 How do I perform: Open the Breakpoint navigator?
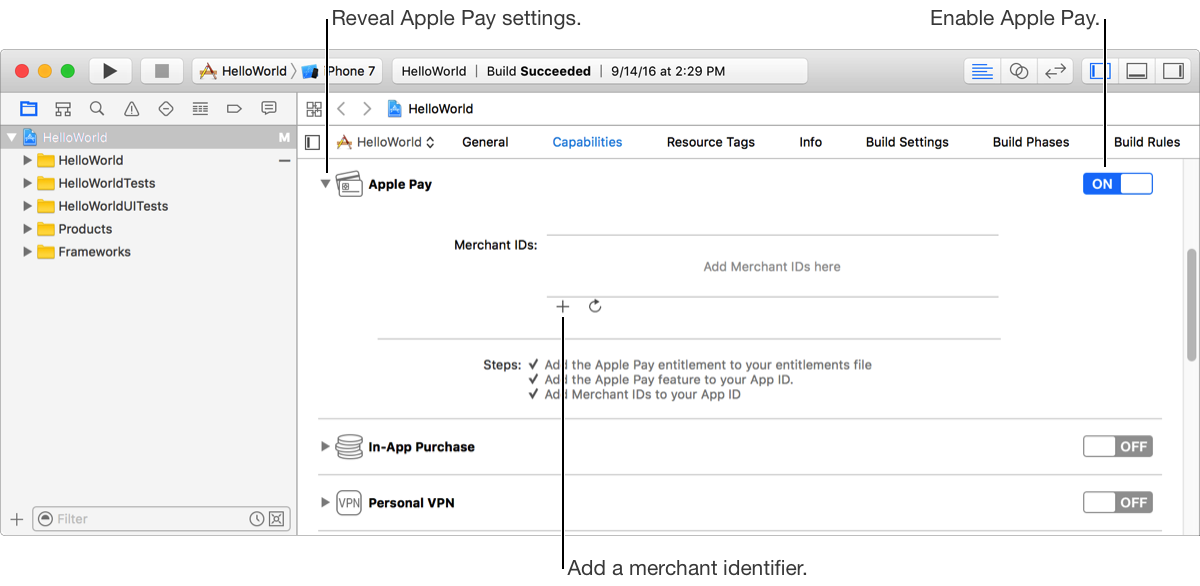(x=234, y=108)
